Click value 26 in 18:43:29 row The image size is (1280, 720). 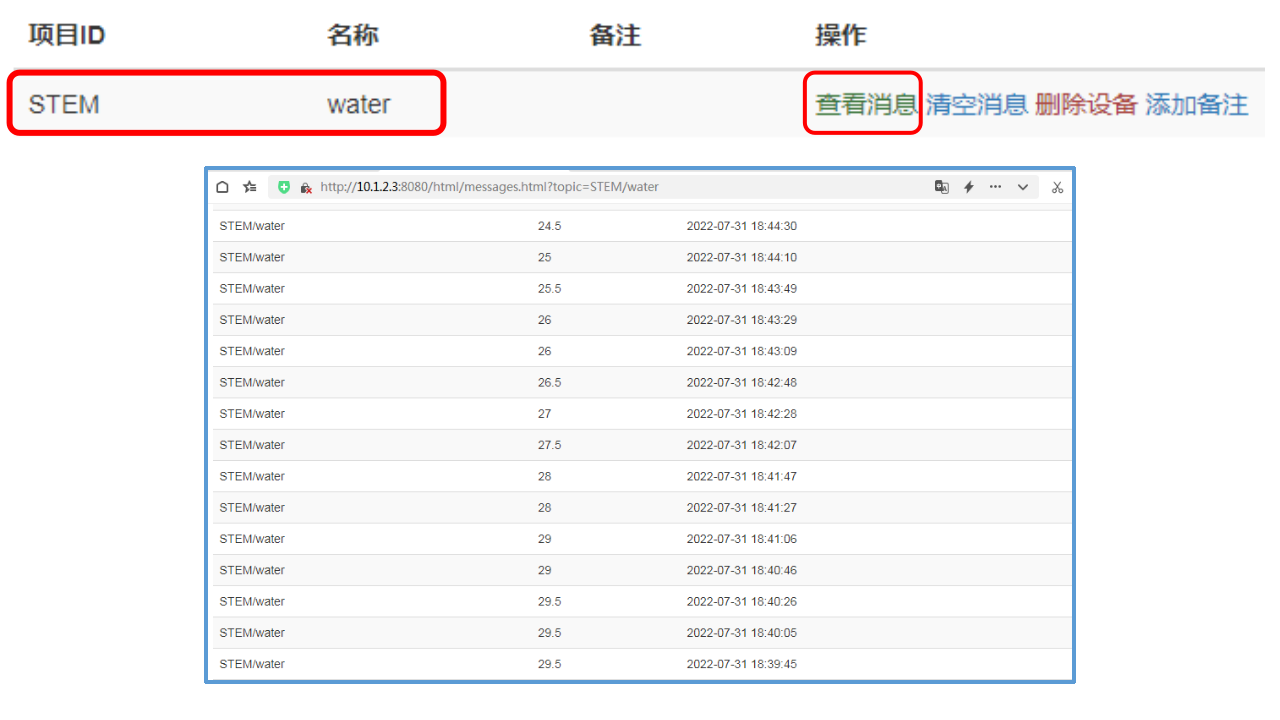click(544, 320)
